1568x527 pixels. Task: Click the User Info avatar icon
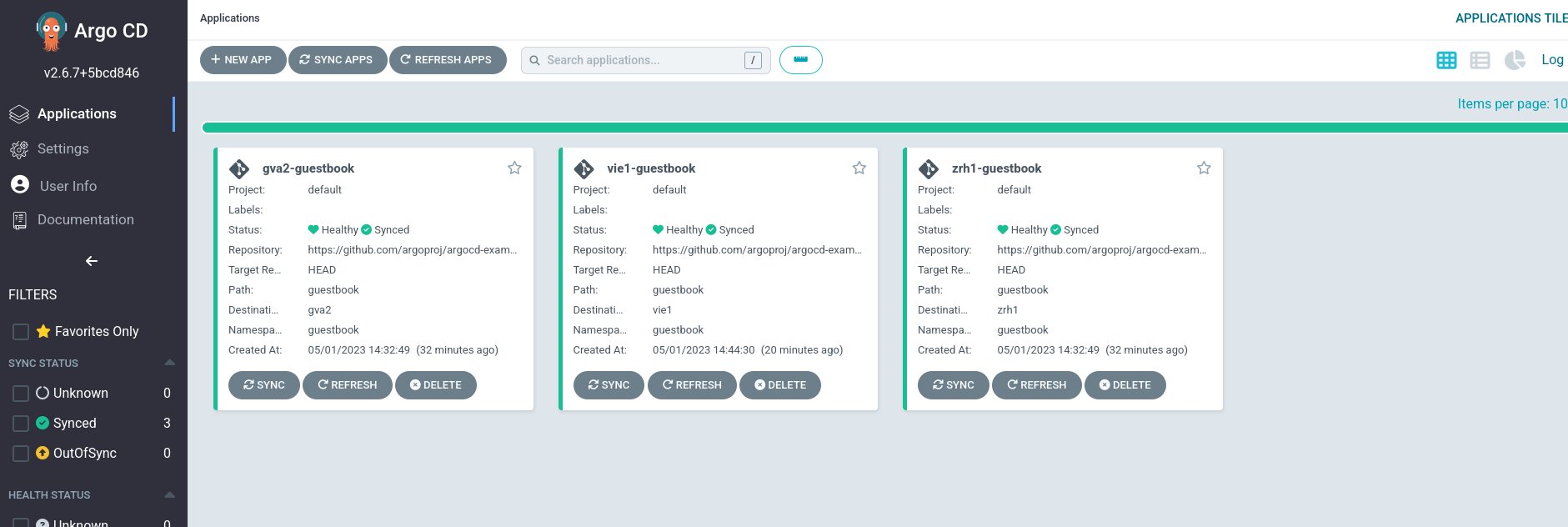[20, 184]
